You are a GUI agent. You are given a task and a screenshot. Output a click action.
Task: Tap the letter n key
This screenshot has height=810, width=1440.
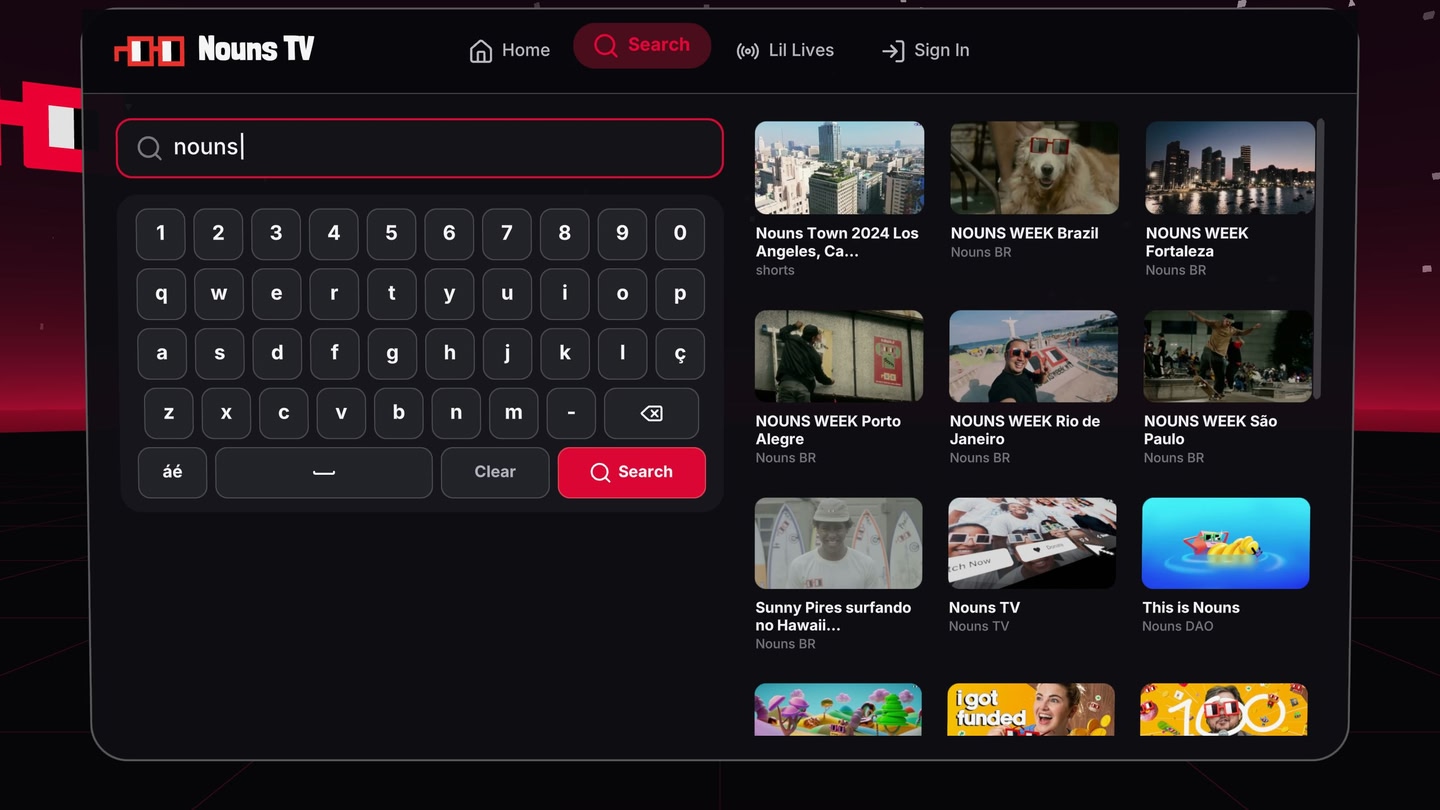click(456, 413)
